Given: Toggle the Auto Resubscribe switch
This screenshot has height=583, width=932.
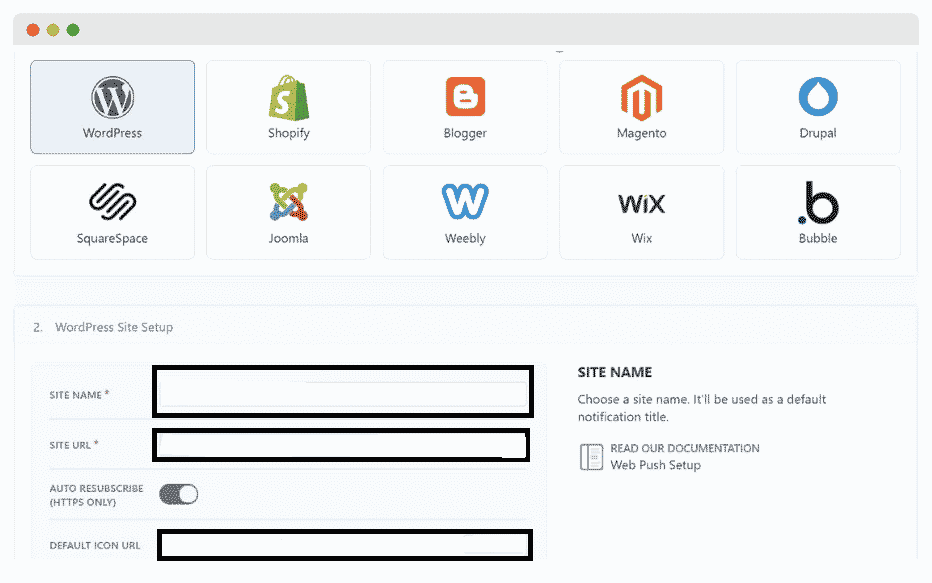Looking at the screenshot, I should click(x=178, y=494).
